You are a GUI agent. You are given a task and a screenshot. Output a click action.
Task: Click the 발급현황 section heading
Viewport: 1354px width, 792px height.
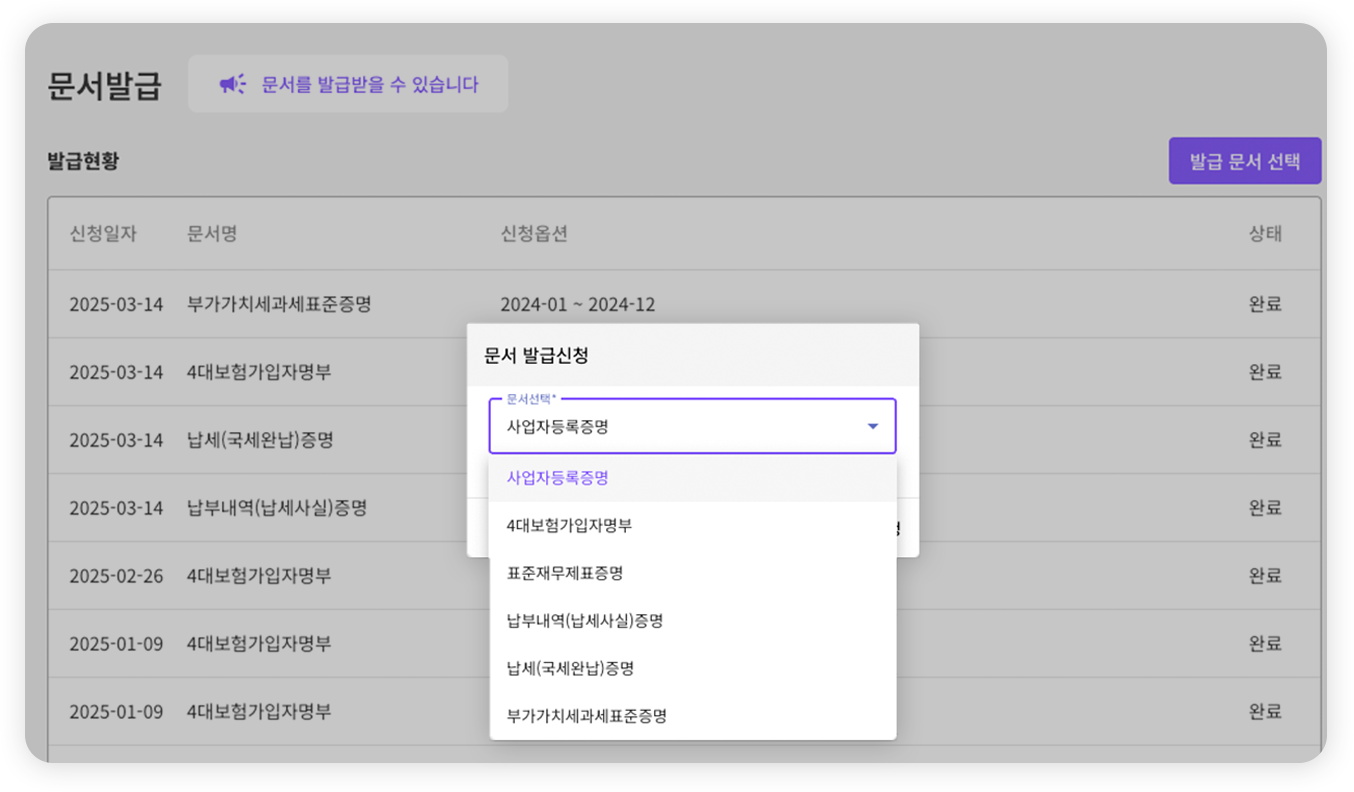pos(83,161)
